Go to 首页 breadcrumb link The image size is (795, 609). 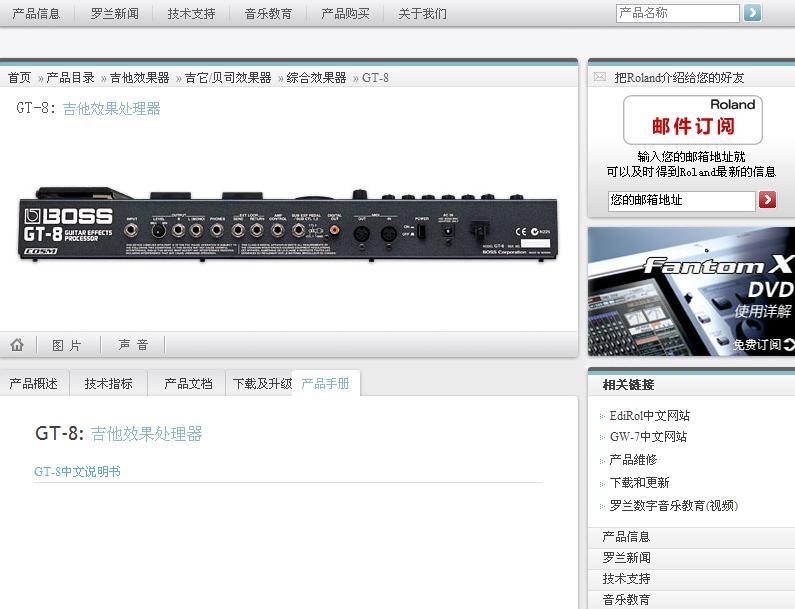(19, 78)
